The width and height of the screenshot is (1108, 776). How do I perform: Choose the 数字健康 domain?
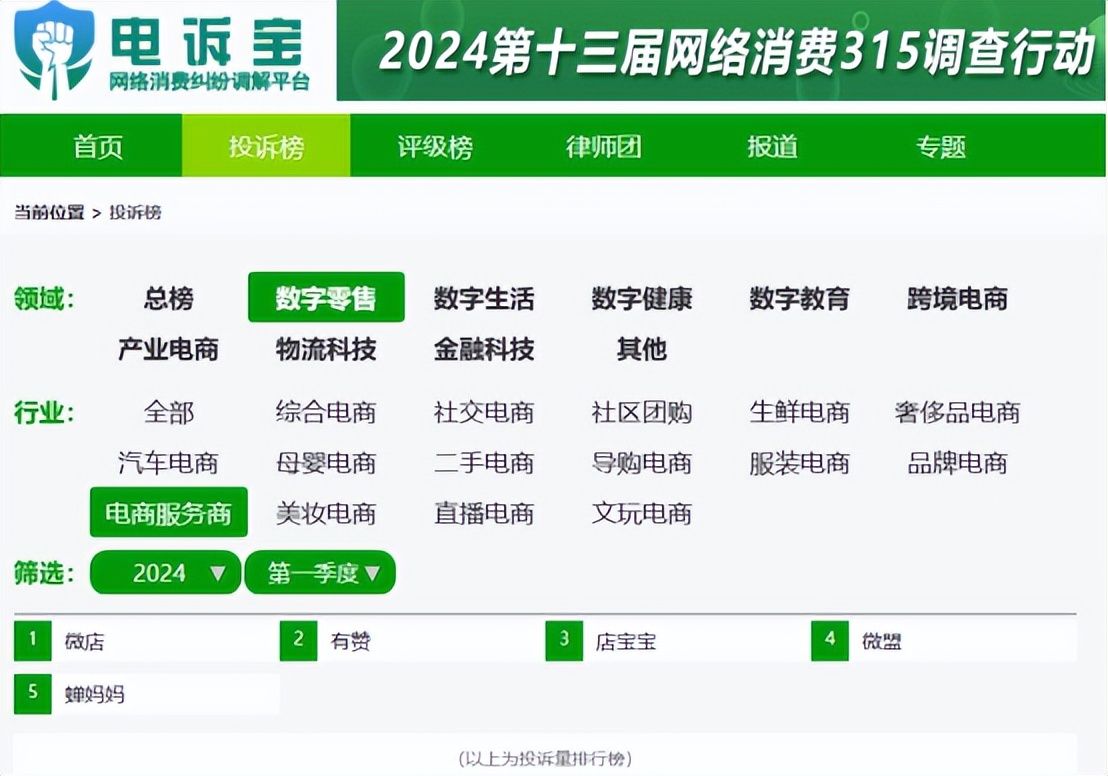pos(642,298)
